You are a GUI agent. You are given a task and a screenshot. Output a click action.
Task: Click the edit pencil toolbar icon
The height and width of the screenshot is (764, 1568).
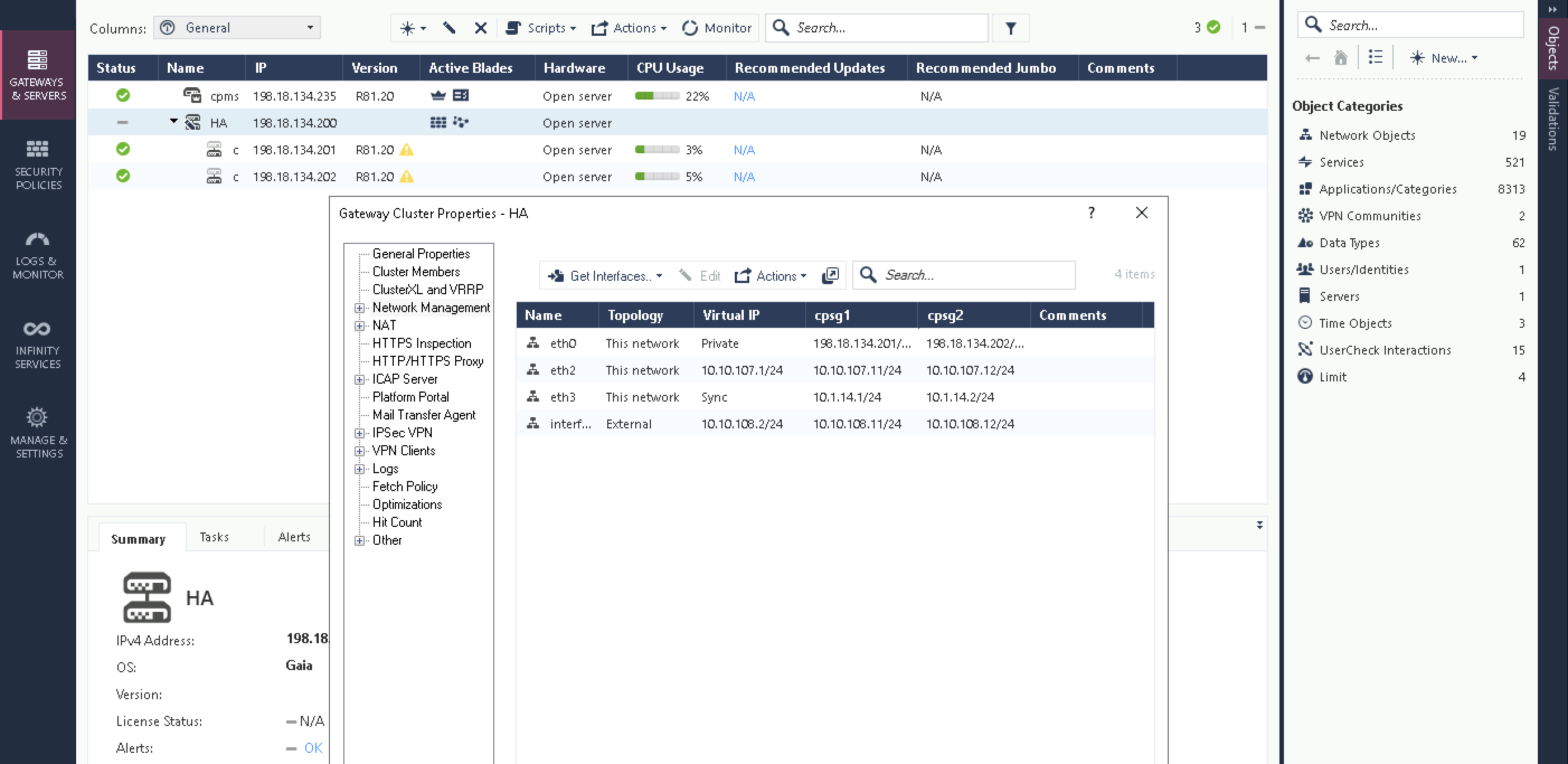(x=449, y=28)
